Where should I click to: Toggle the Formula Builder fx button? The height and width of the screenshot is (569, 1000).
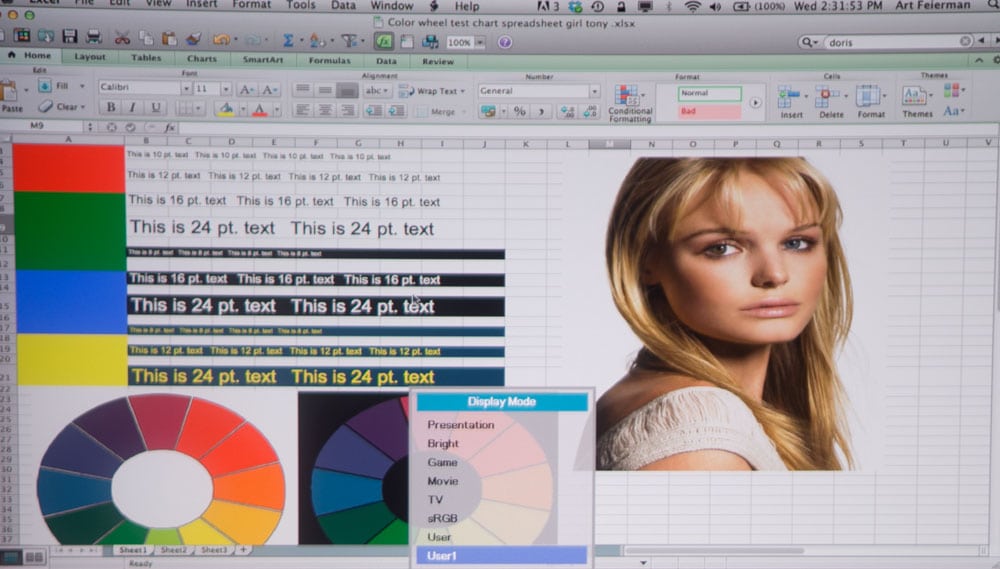pos(383,41)
